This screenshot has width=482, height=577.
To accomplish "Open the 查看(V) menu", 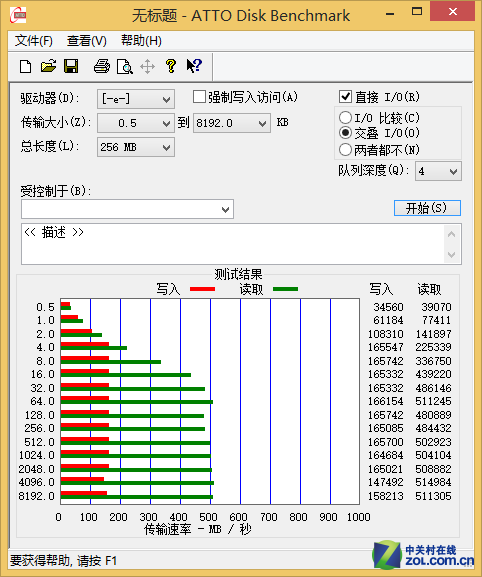I will (x=87, y=40).
